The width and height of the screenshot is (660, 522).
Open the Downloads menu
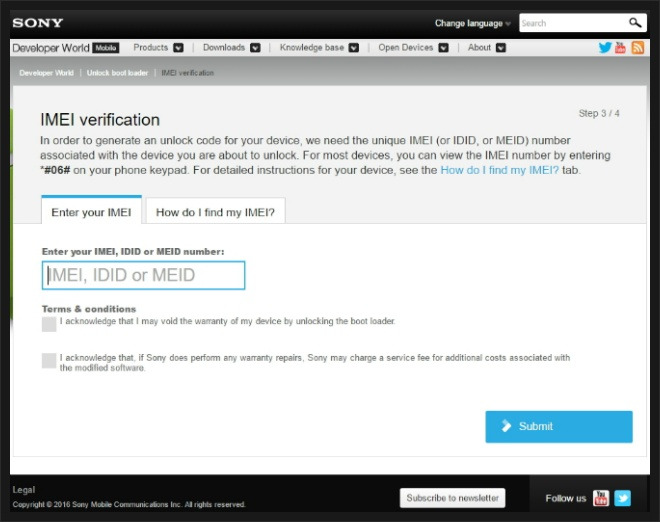tap(224, 48)
